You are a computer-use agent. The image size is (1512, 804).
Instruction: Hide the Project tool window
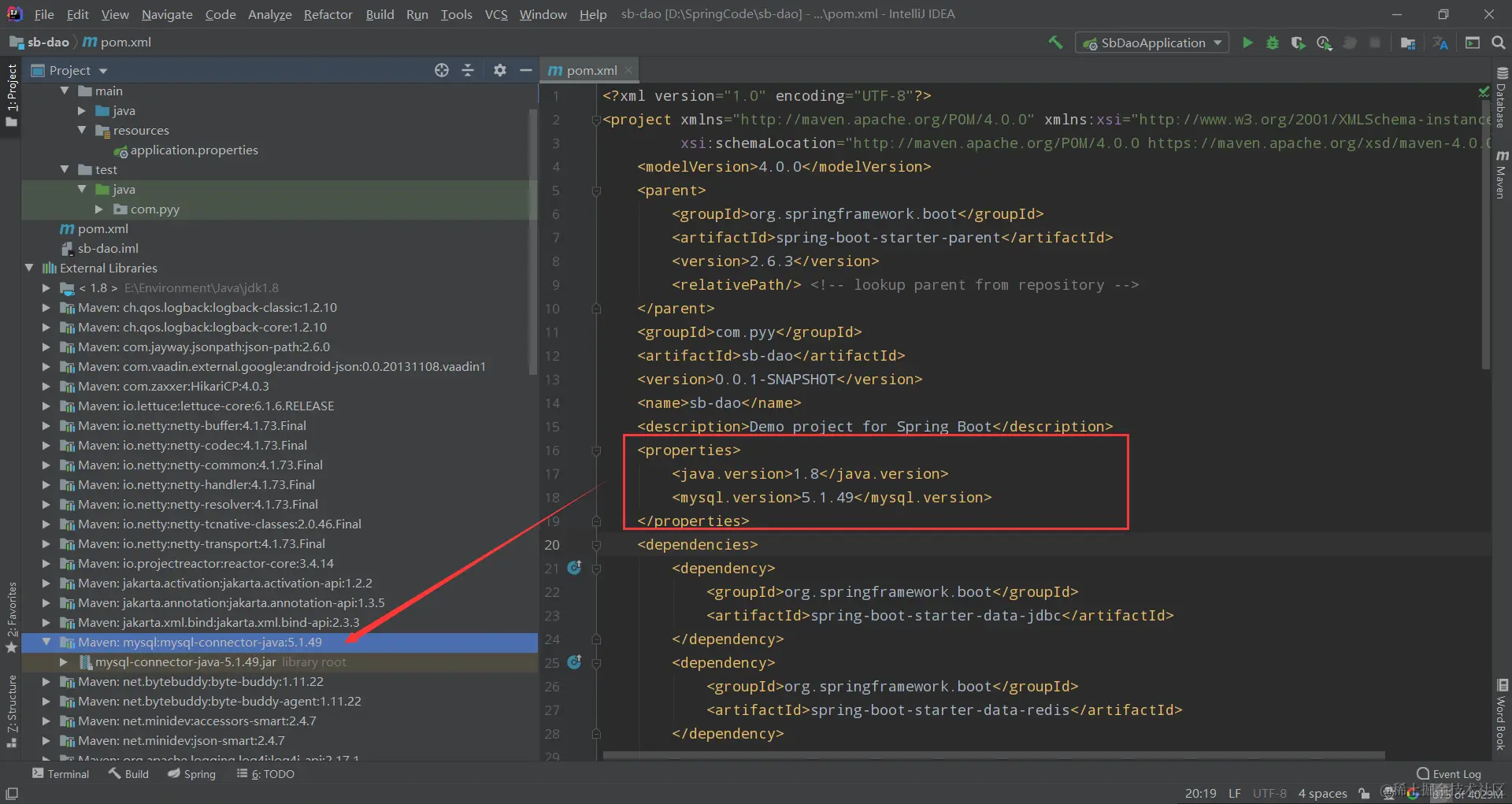(x=525, y=70)
